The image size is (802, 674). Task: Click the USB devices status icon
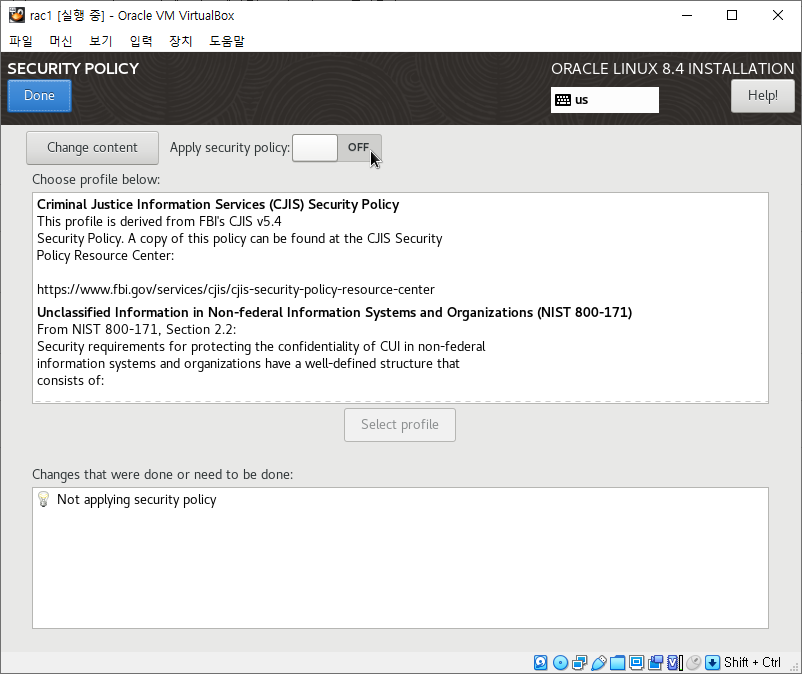point(598,663)
